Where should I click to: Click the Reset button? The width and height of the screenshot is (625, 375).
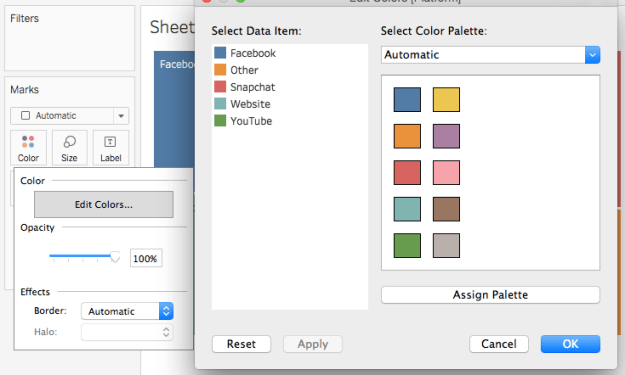pos(242,344)
